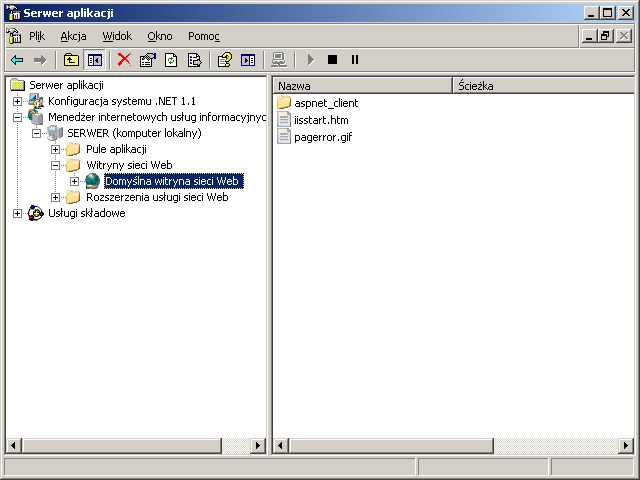Start the site with the play button

(x=311, y=60)
